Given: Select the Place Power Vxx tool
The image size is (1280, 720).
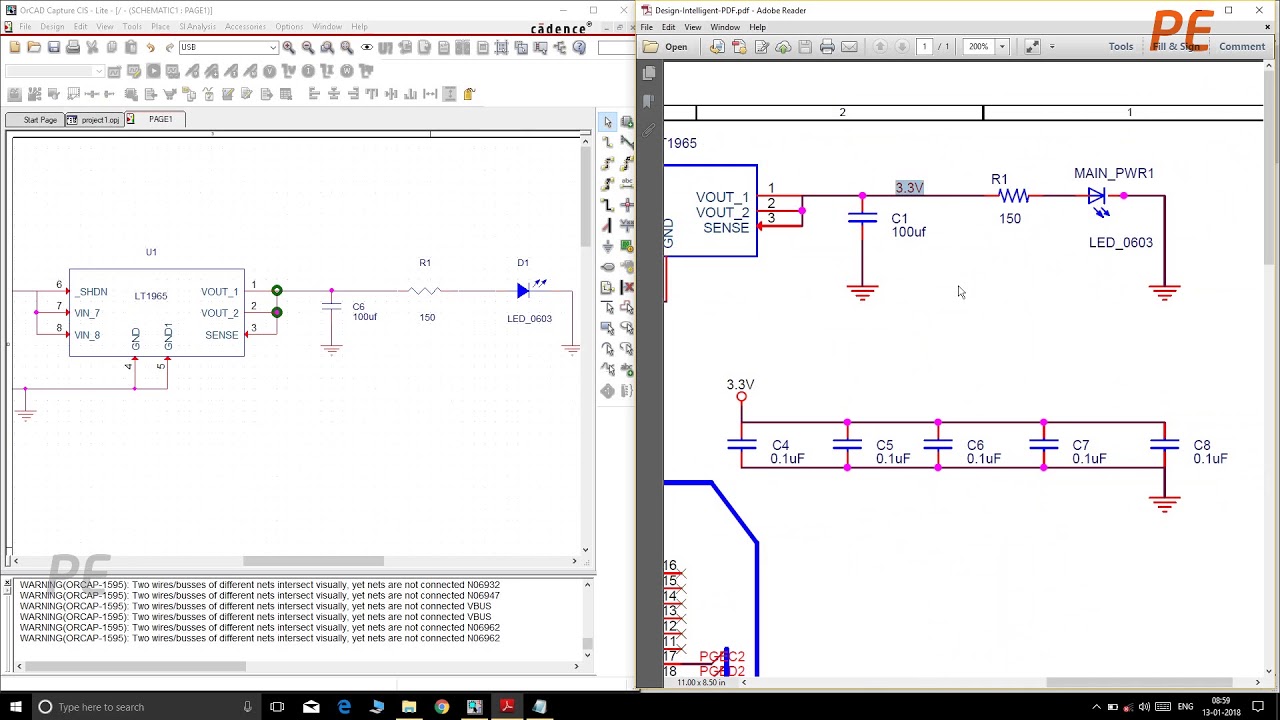Looking at the screenshot, I should click(x=627, y=225).
